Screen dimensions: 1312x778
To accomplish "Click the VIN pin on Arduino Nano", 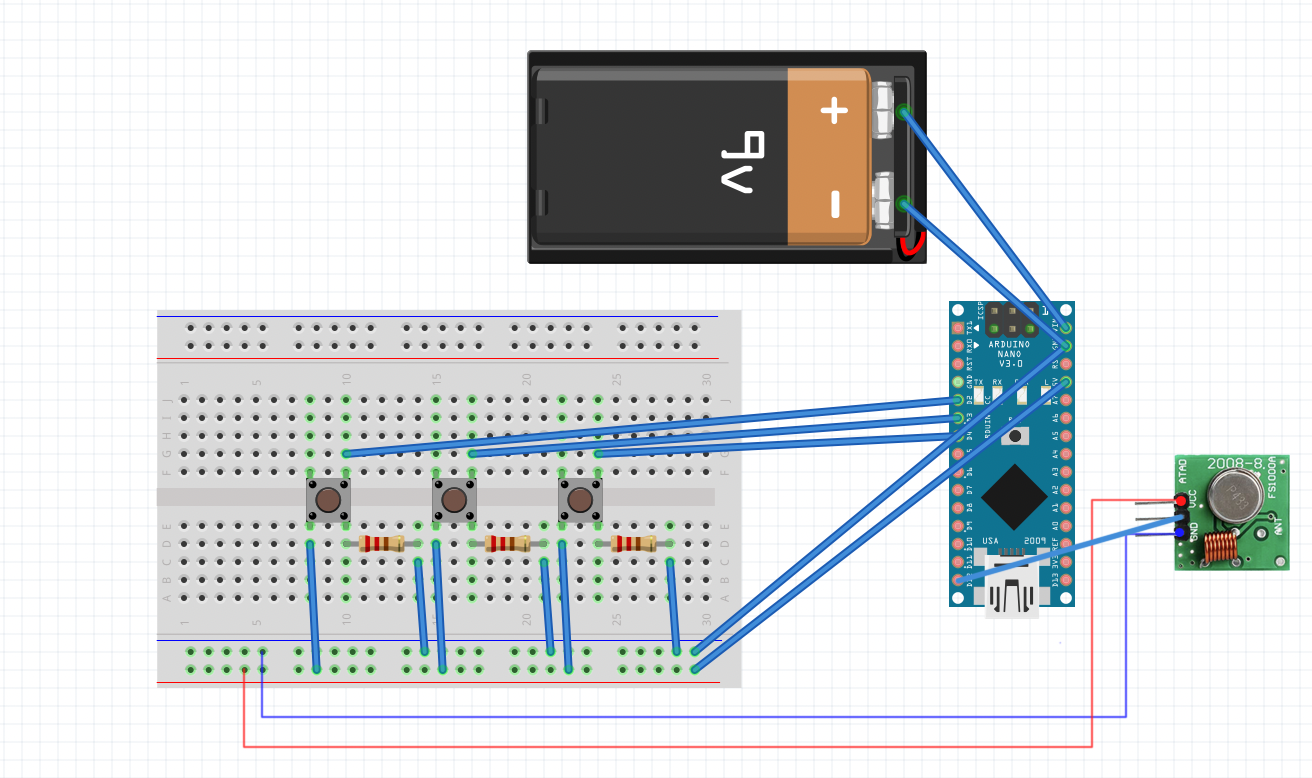I will point(1066,327).
